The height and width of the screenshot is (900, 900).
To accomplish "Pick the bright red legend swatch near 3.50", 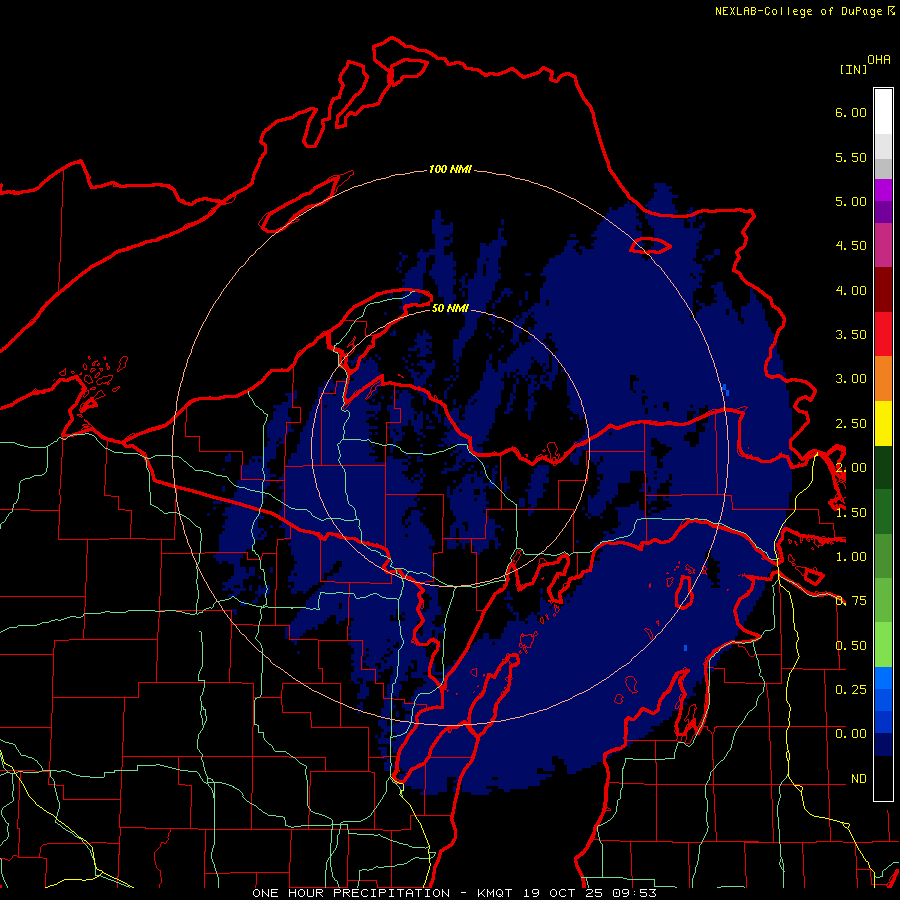I will [x=883, y=334].
